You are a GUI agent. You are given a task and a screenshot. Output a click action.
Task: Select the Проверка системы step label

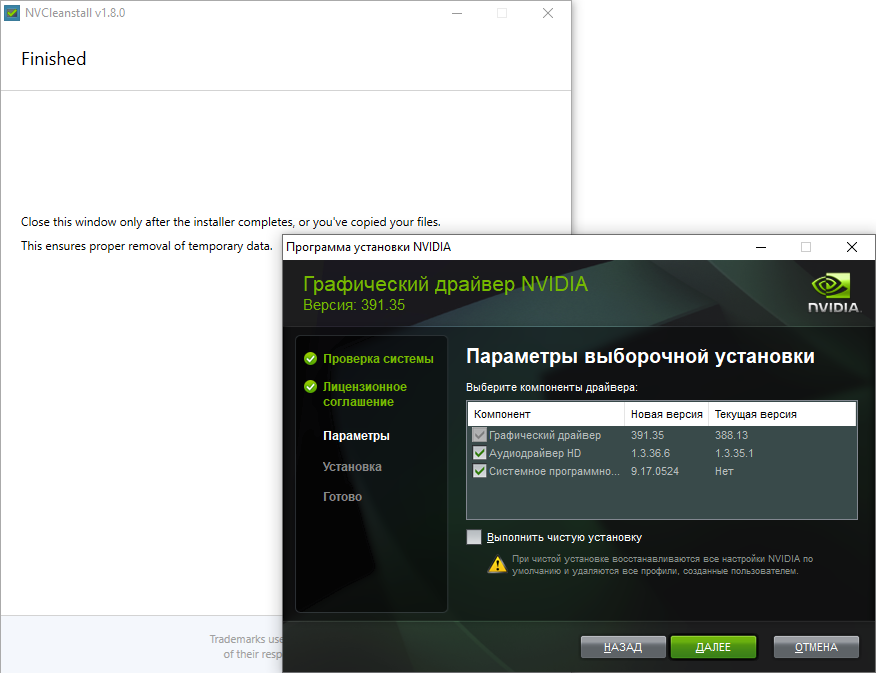(378, 359)
